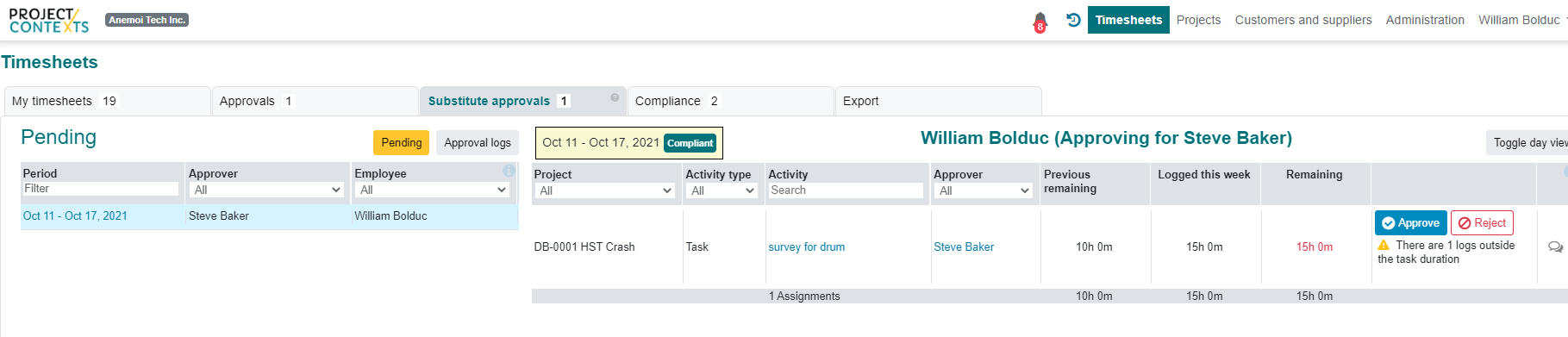Open comments icon for survey for drum row
The image size is (1568, 337).
tap(1555, 247)
